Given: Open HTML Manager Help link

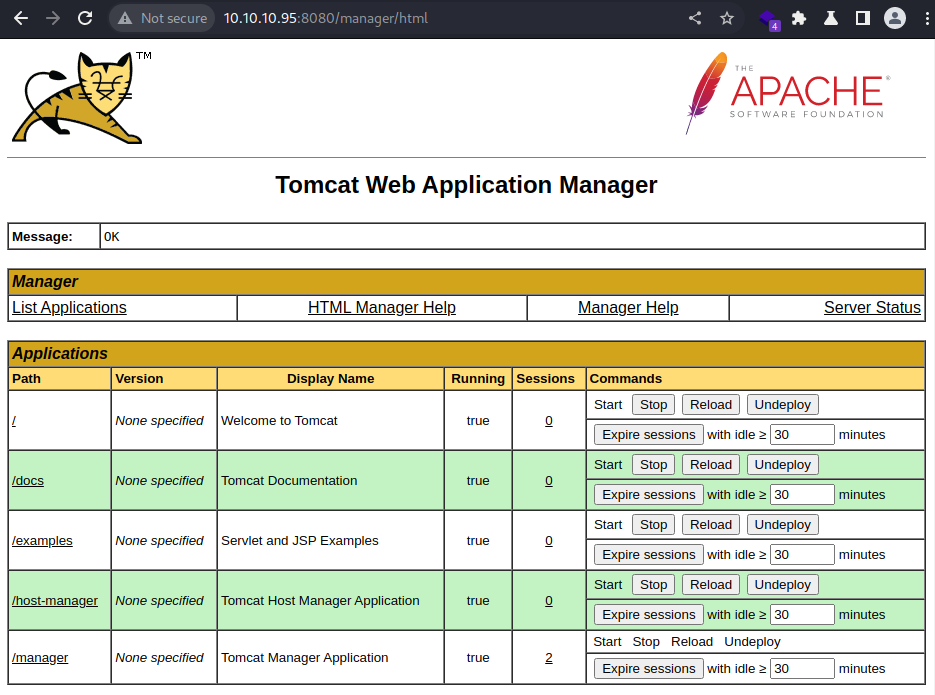Looking at the screenshot, I should [382, 308].
